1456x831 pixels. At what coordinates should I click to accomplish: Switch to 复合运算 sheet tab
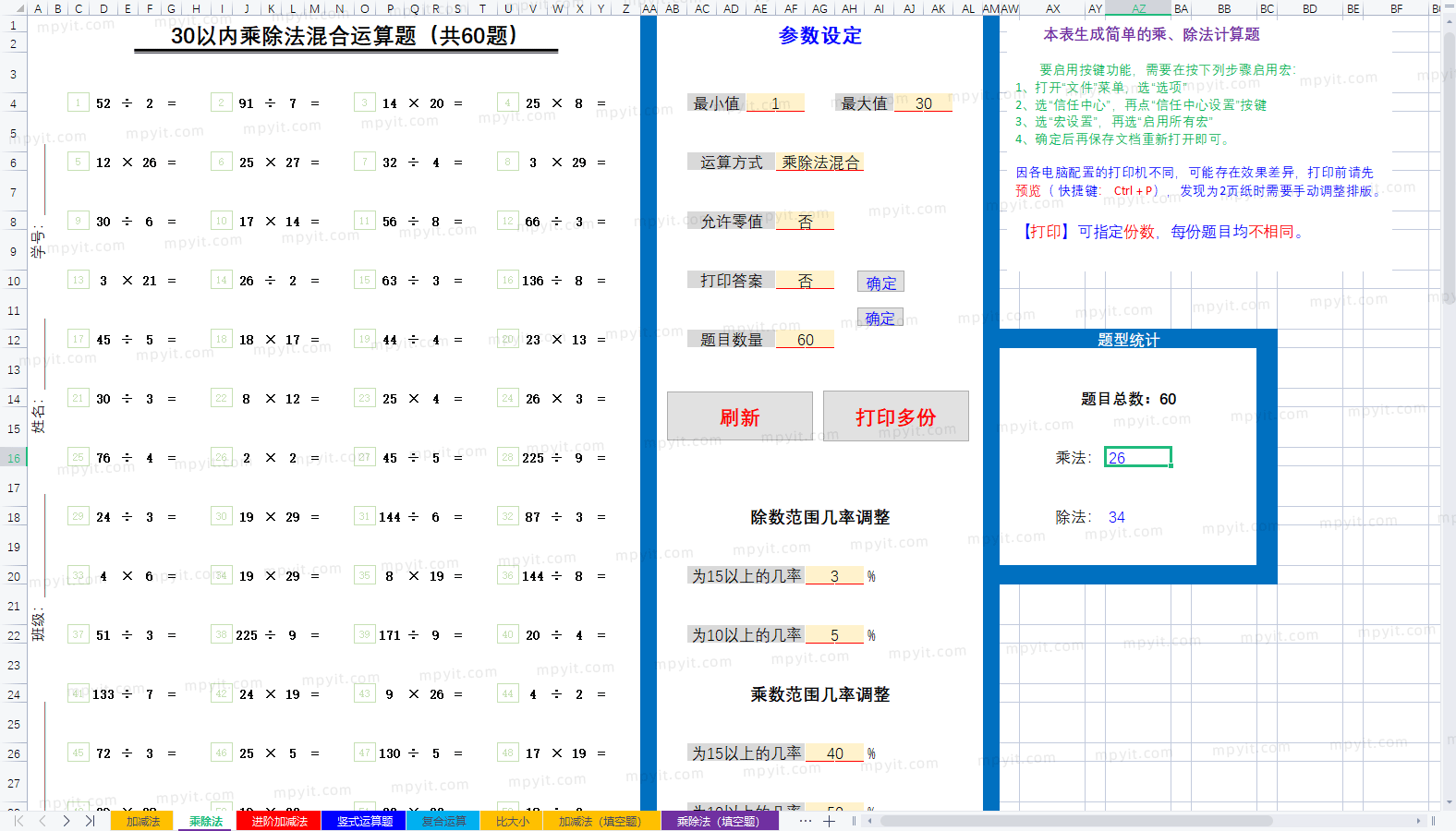coord(443,821)
